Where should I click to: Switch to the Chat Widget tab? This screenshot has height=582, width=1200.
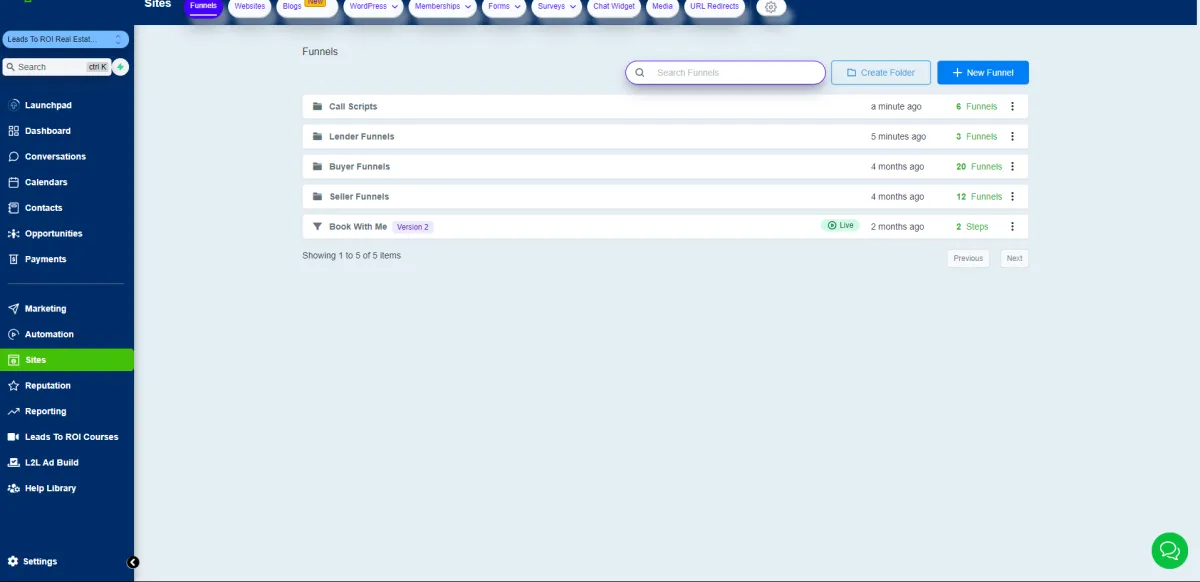coord(614,6)
